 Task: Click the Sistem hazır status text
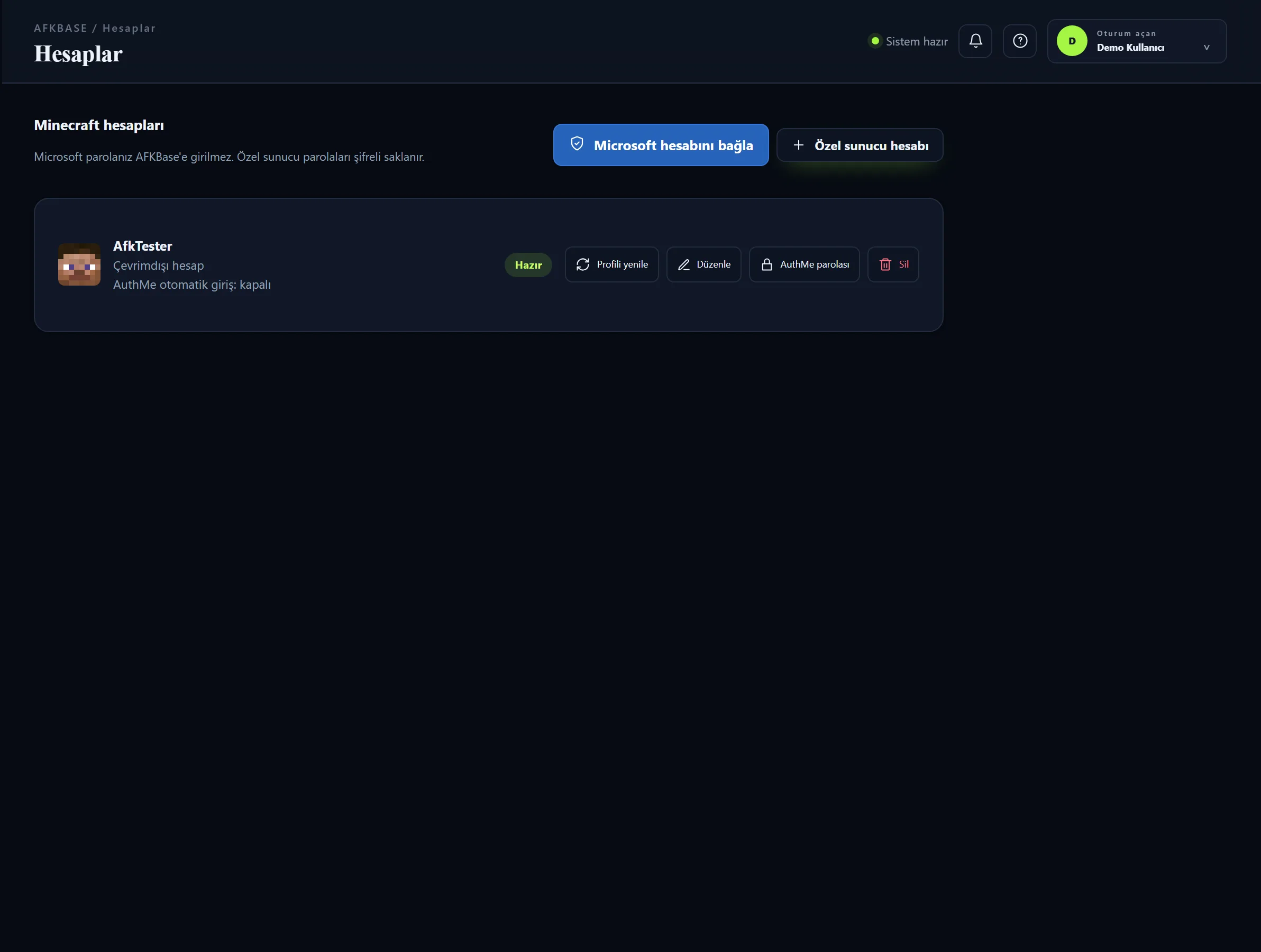917,42
